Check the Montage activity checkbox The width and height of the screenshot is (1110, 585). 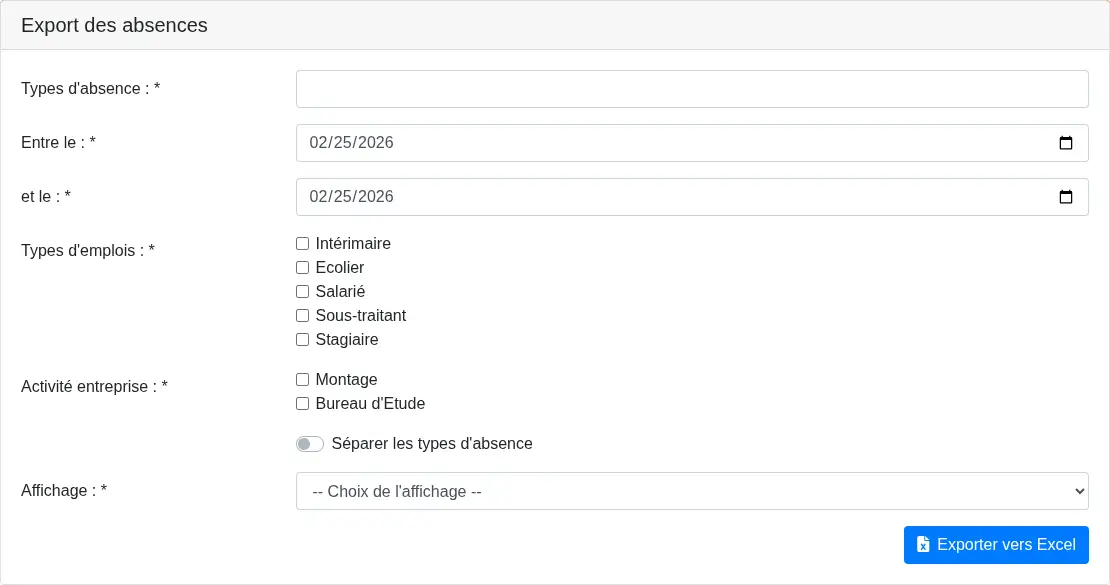click(302, 379)
